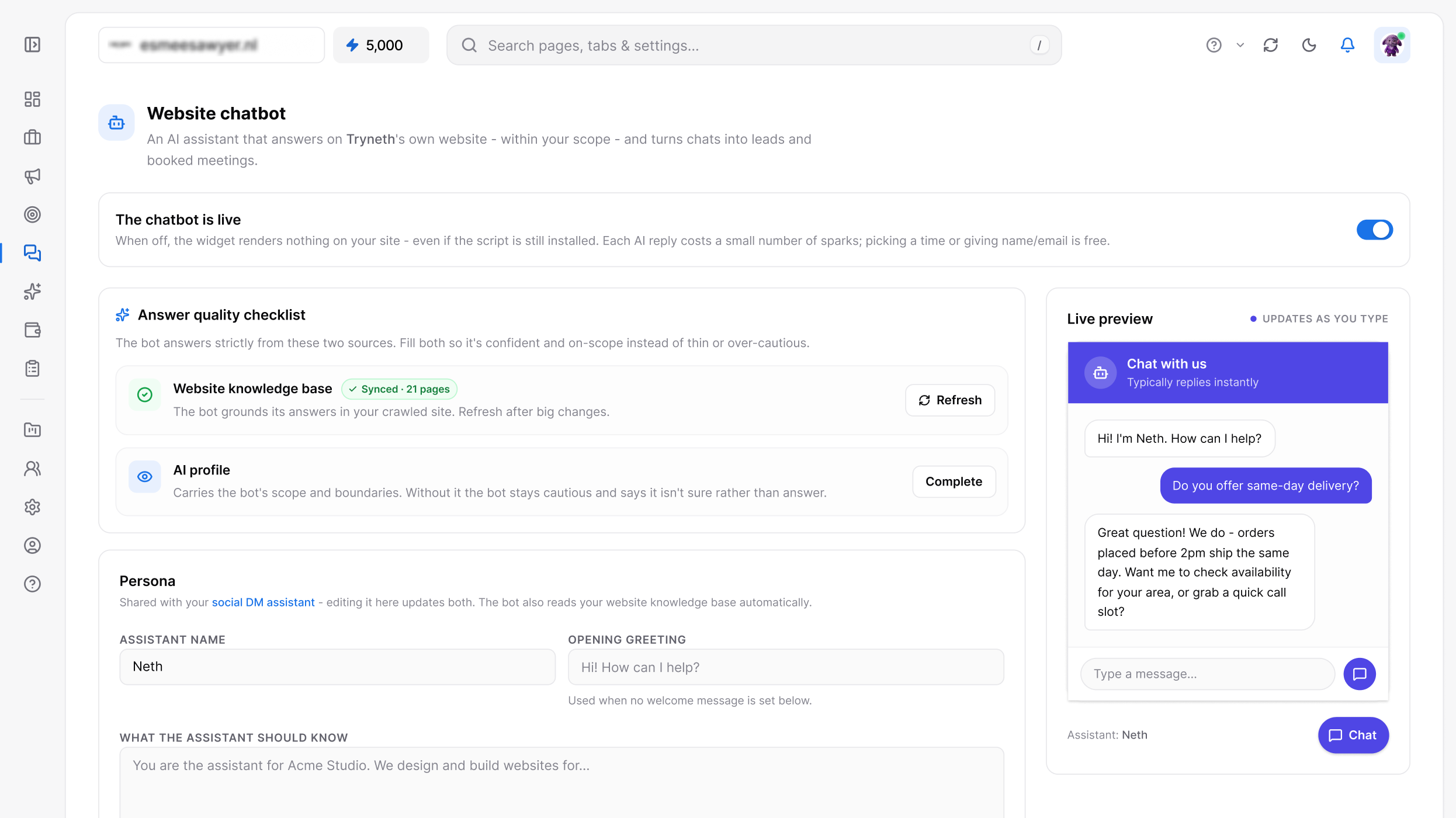Click the 'Hi! I'm Neth. How can I help?' bubble
This screenshot has width=1456, height=818.
point(1179,438)
